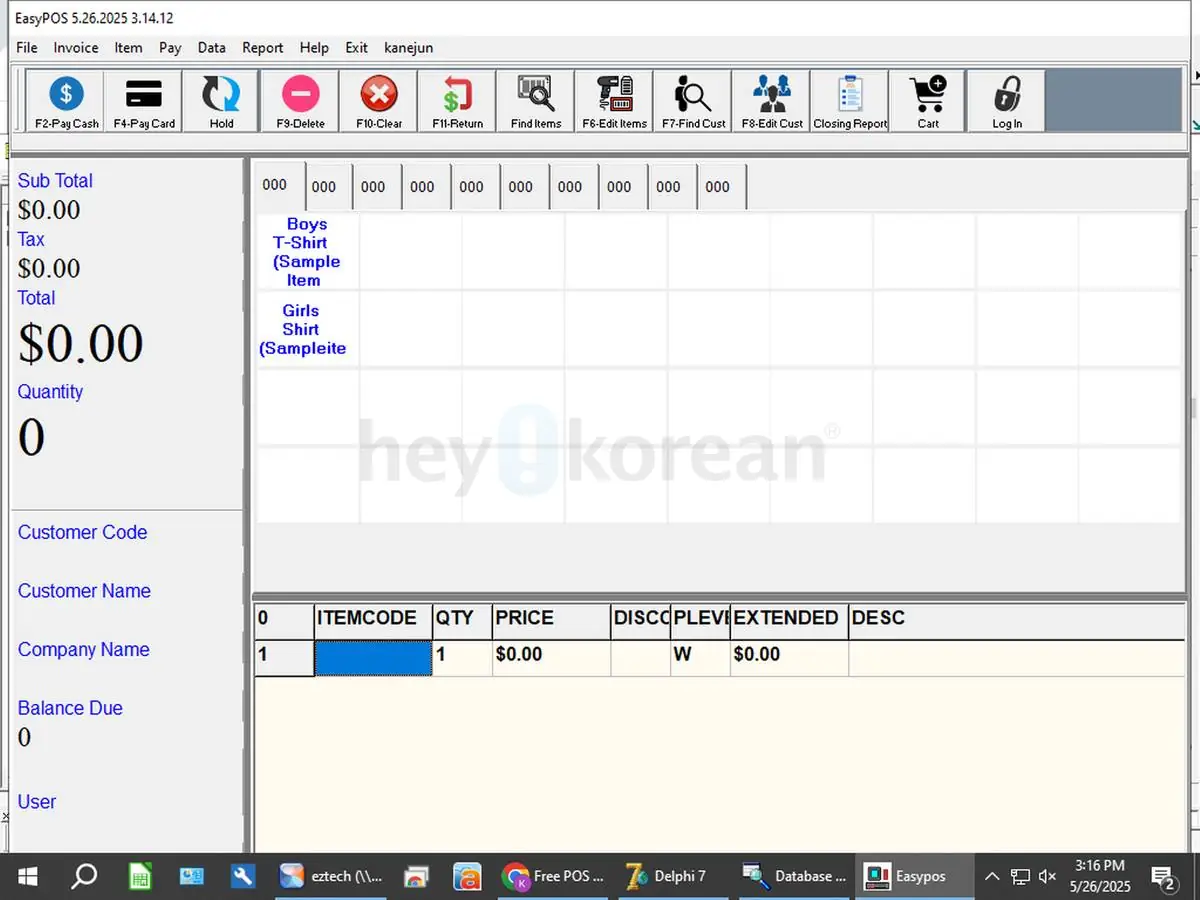Click the DESC column header
This screenshot has width=1200, height=900.
pos(1016,619)
